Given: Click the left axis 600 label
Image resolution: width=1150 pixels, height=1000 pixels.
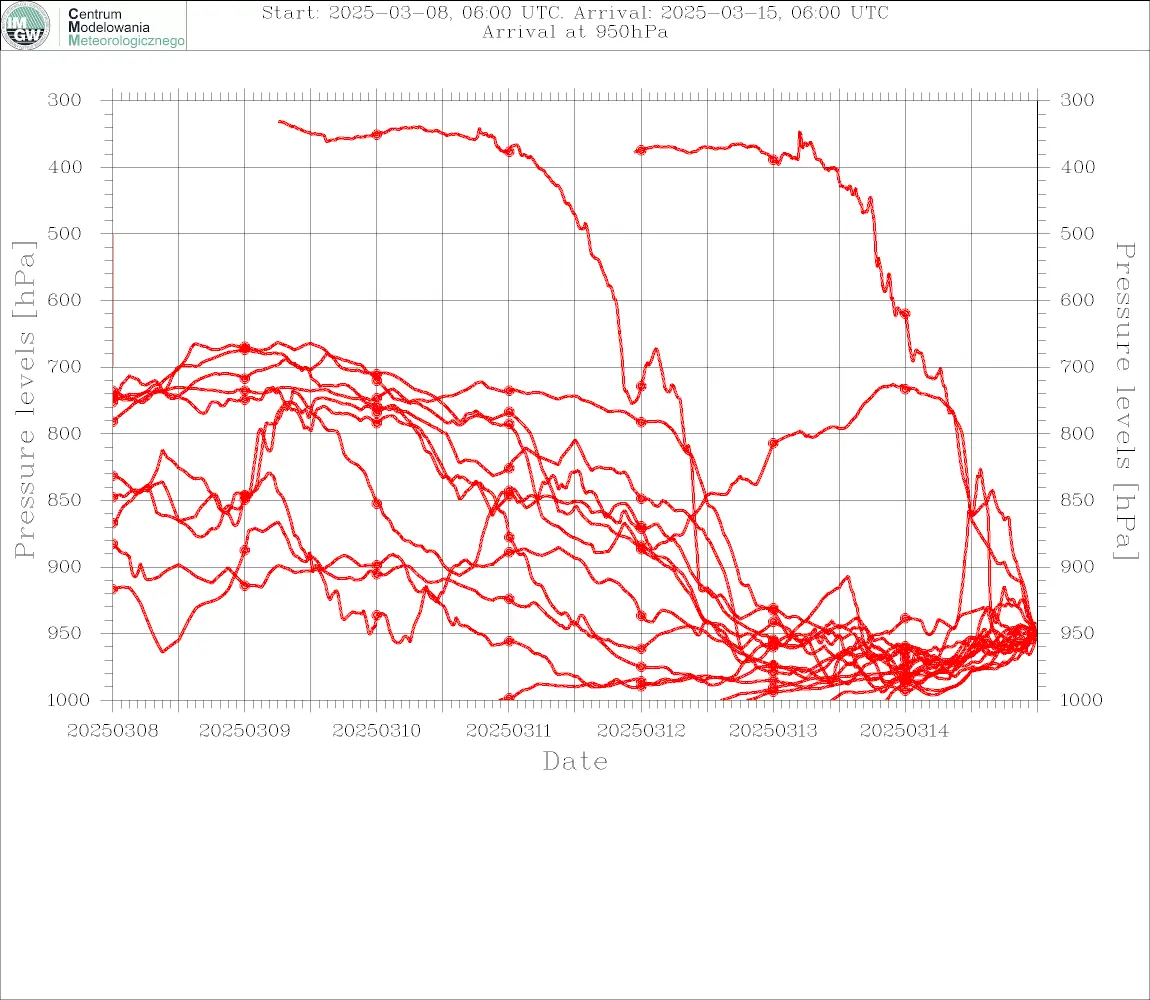Looking at the screenshot, I should (65, 300).
